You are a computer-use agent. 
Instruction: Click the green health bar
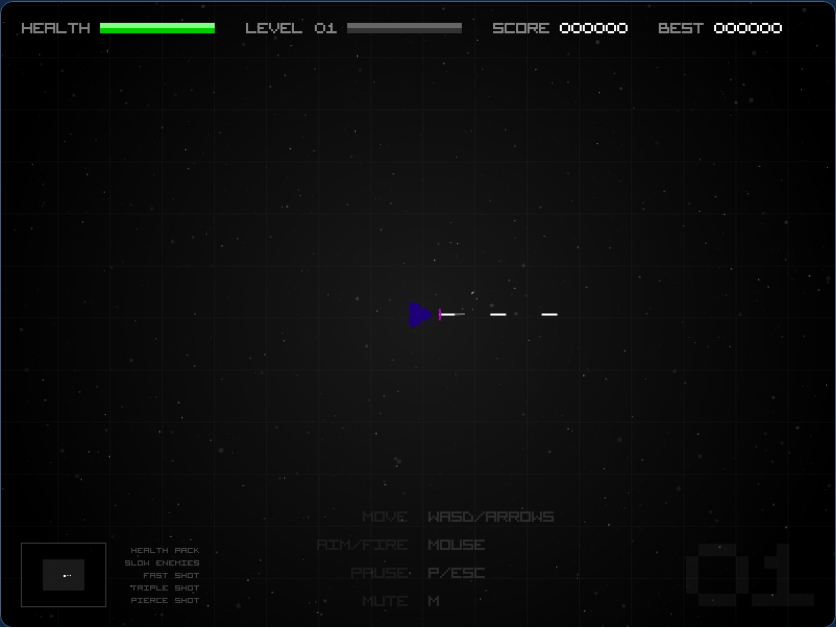[157, 28]
